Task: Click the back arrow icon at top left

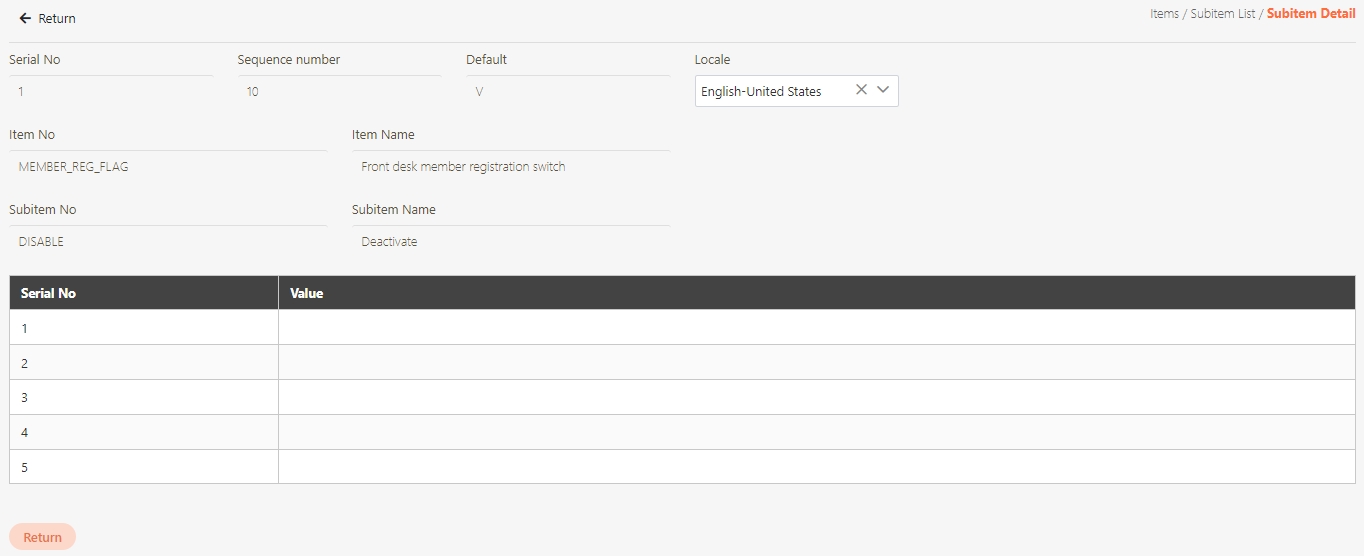Action: point(25,19)
